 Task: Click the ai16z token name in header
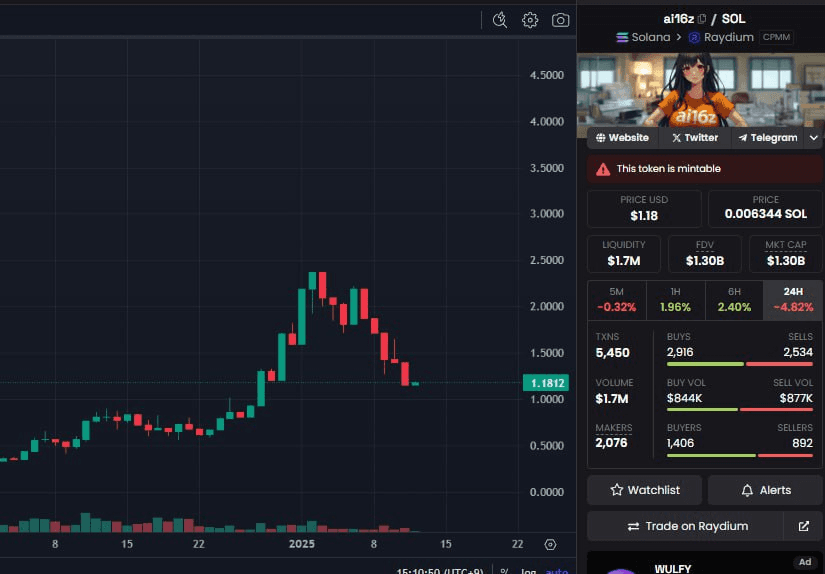[x=679, y=19]
